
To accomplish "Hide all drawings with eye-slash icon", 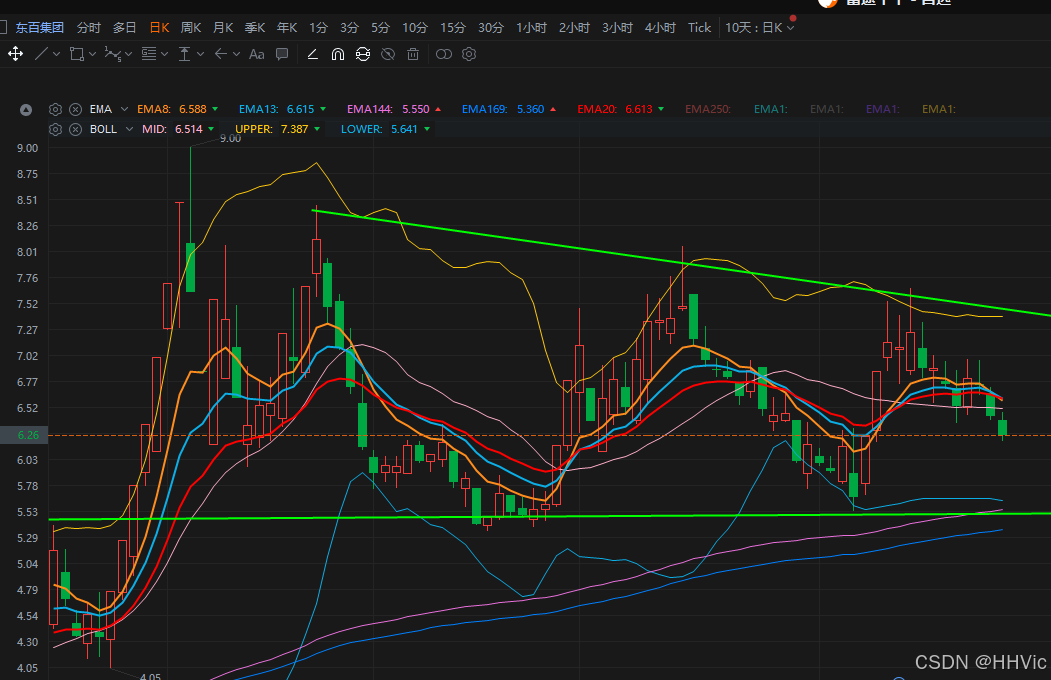I will click(388, 54).
